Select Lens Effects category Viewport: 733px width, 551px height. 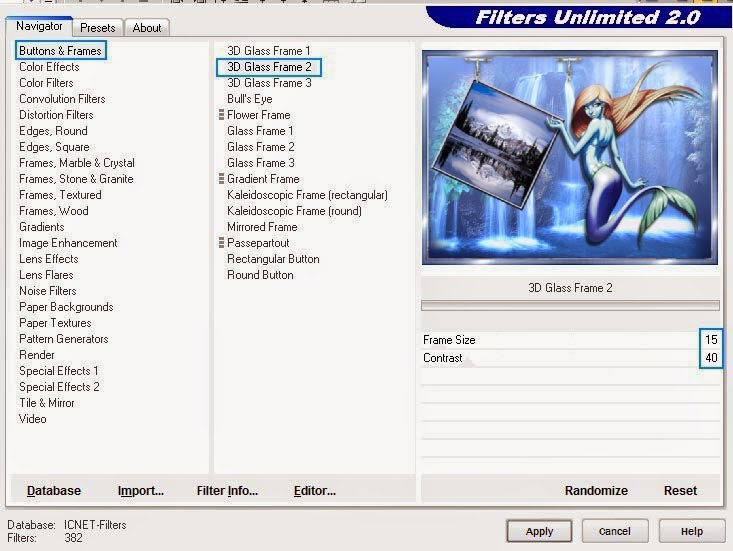tap(49, 258)
